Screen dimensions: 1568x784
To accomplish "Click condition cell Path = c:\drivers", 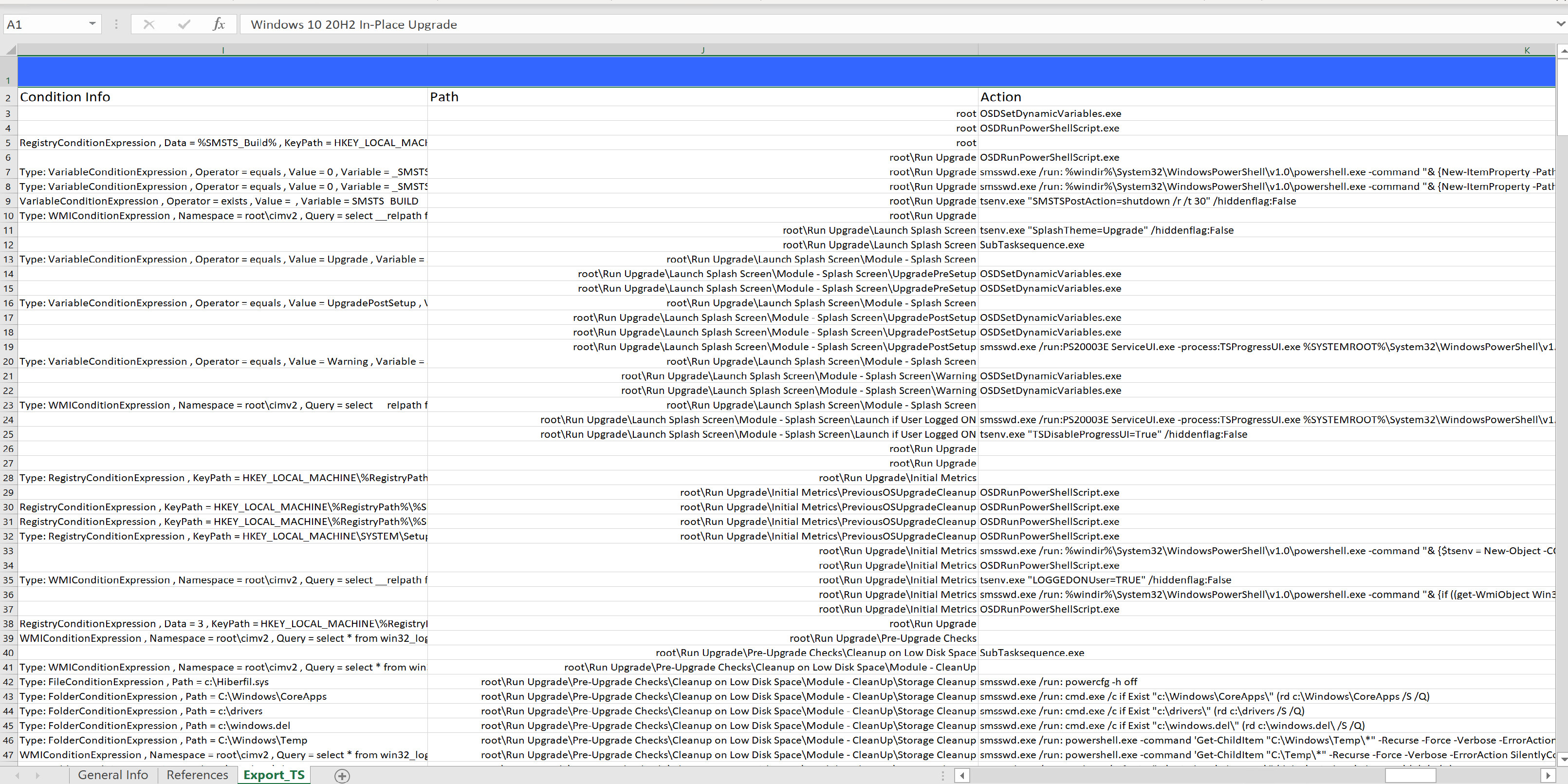I will pyautogui.click(x=223, y=711).
